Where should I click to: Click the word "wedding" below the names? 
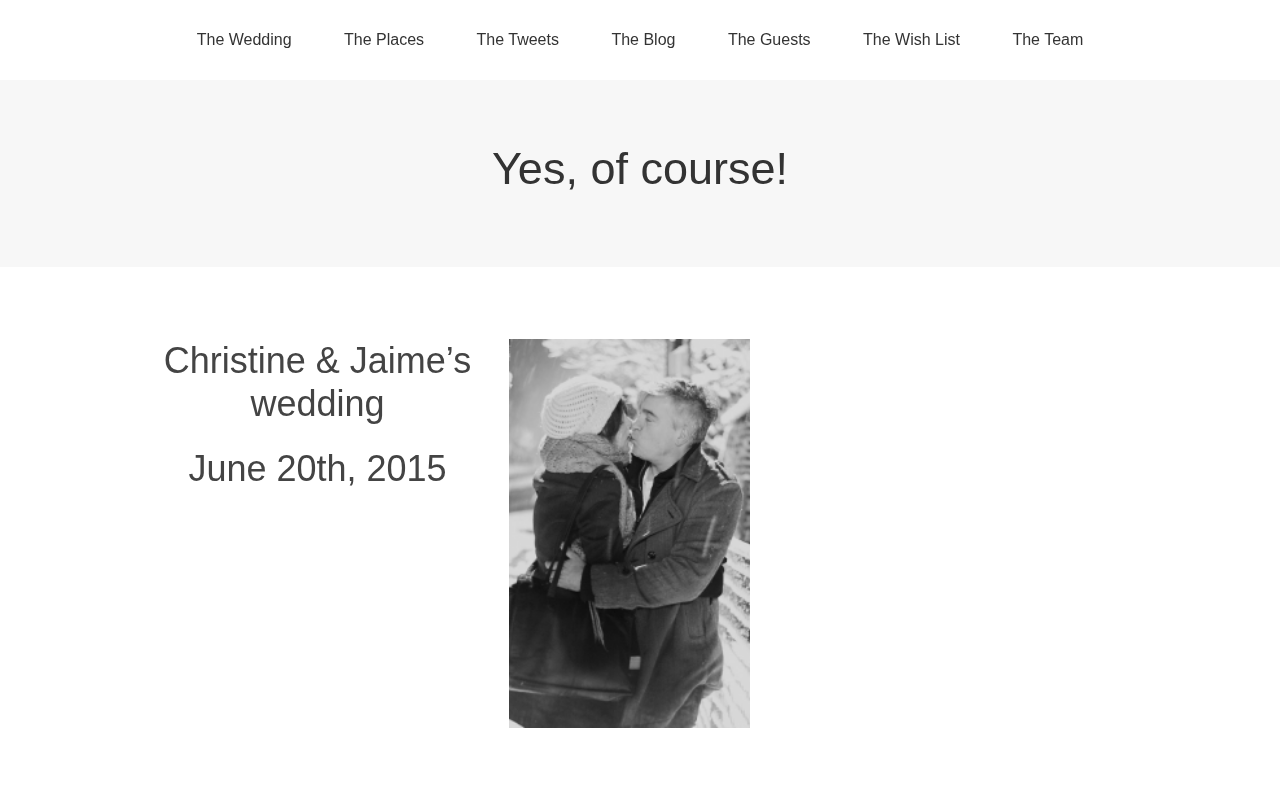(317, 404)
